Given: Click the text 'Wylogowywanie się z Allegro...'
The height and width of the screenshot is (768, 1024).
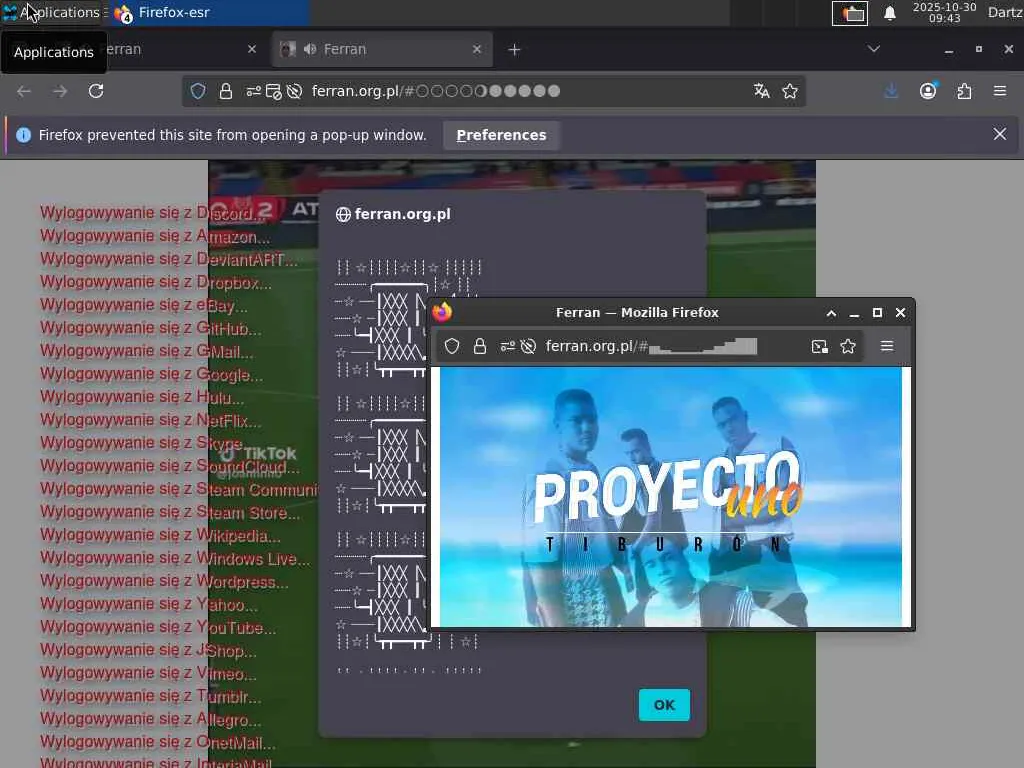Looking at the screenshot, I should (x=151, y=719).
